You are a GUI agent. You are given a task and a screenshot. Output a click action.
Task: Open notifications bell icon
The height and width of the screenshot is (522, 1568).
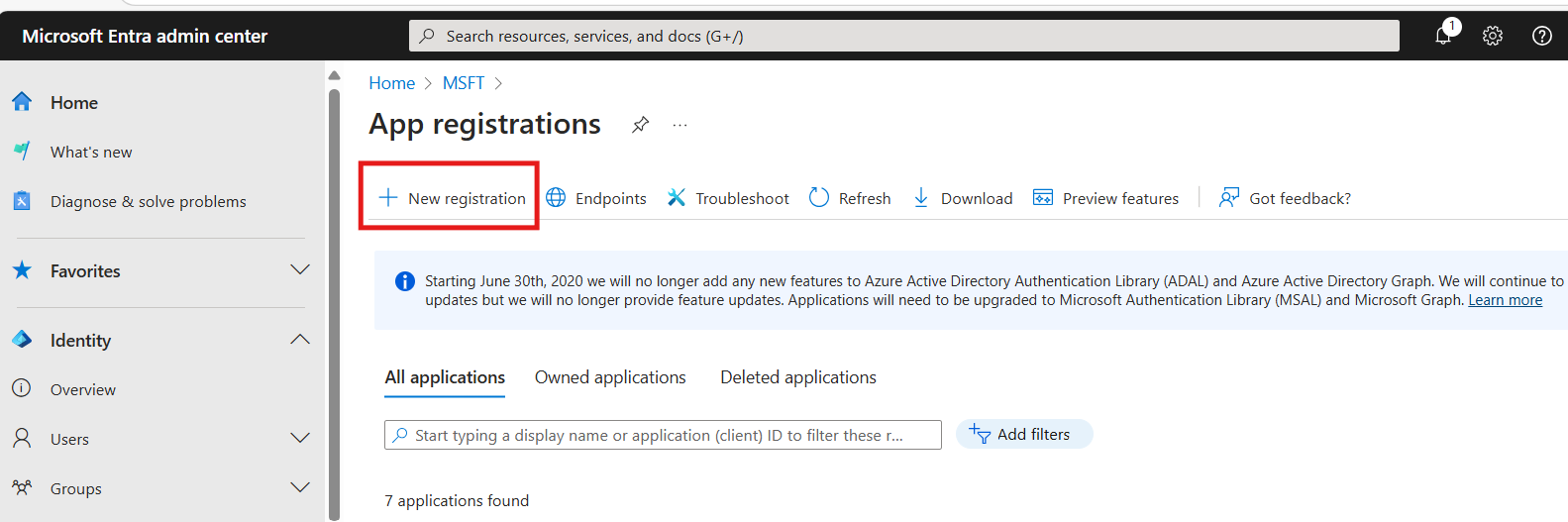1444,35
